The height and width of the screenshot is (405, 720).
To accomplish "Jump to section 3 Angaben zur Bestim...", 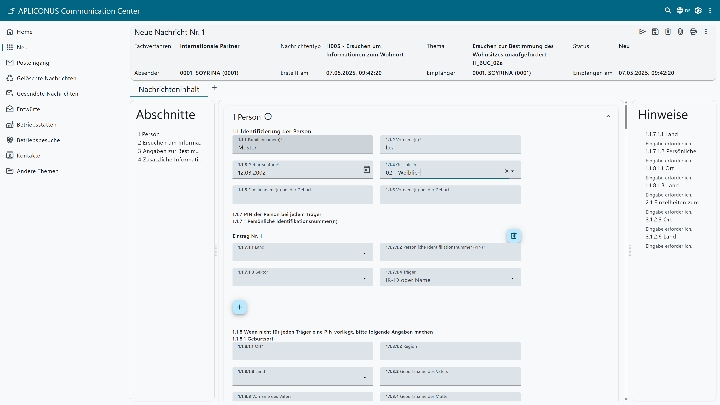I will click(168, 151).
